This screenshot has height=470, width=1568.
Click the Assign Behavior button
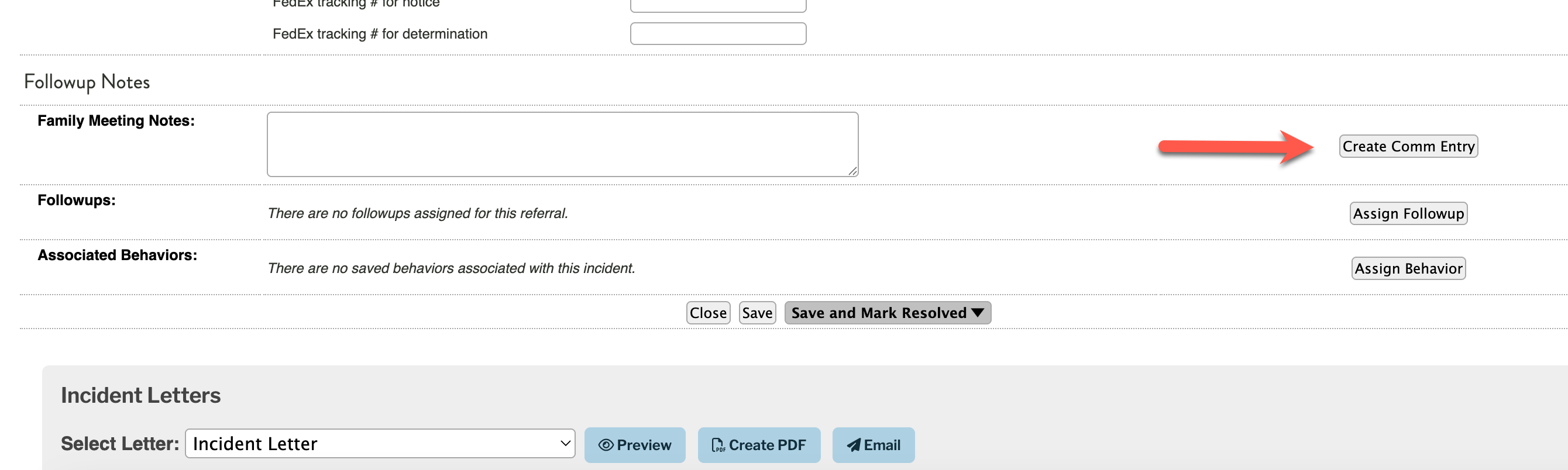(x=1408, y=268)
